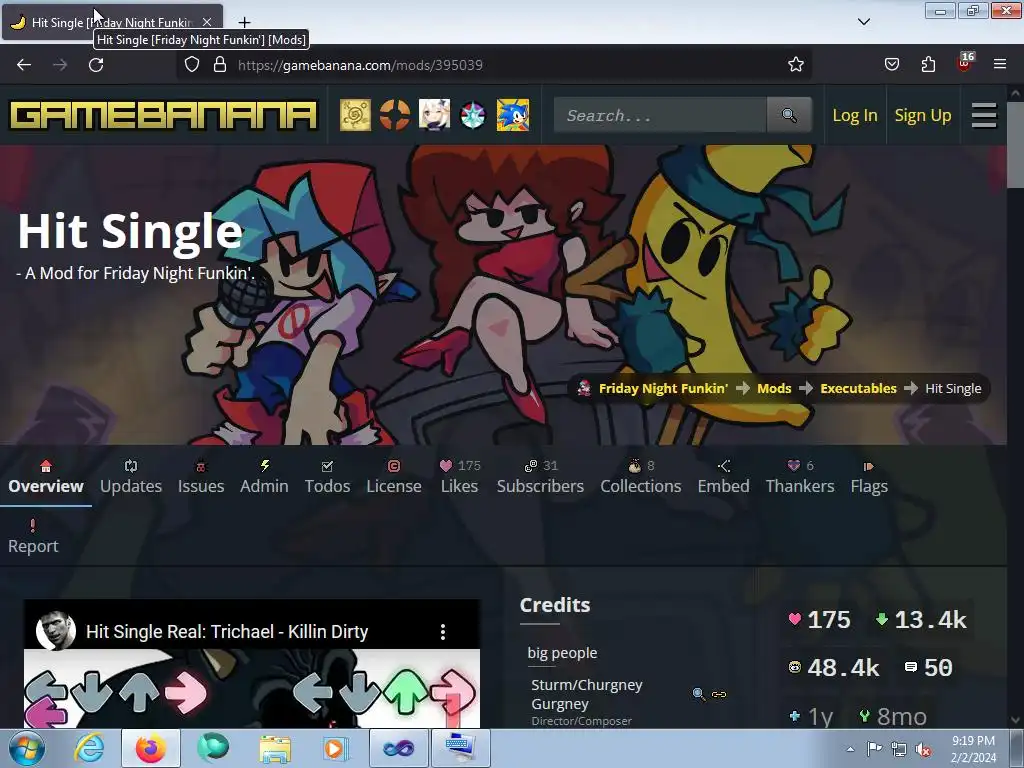Open the yellow spiral game icon
The height and width of the screenshot is (768, 1024).
pyautogui.click(x=355, y=115)
